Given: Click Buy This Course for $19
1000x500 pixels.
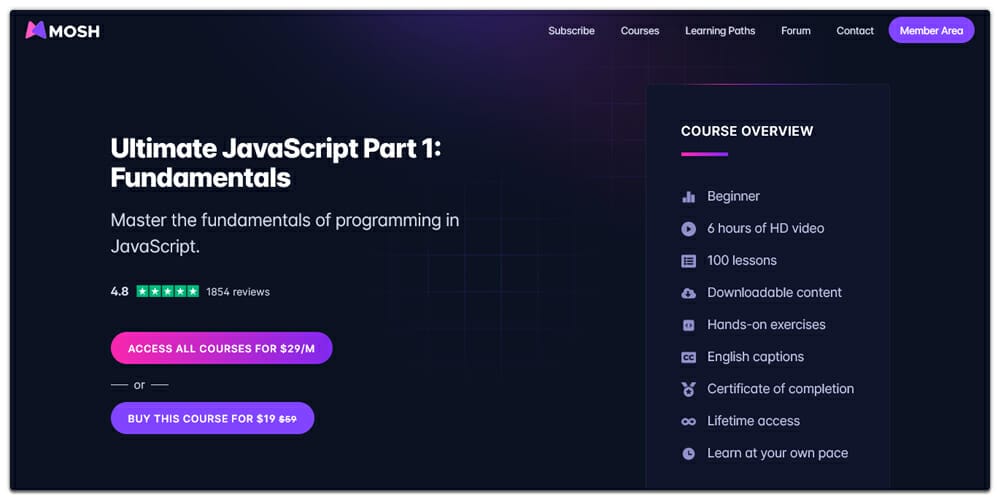Looking at the screenshot, I should [212, 418].
